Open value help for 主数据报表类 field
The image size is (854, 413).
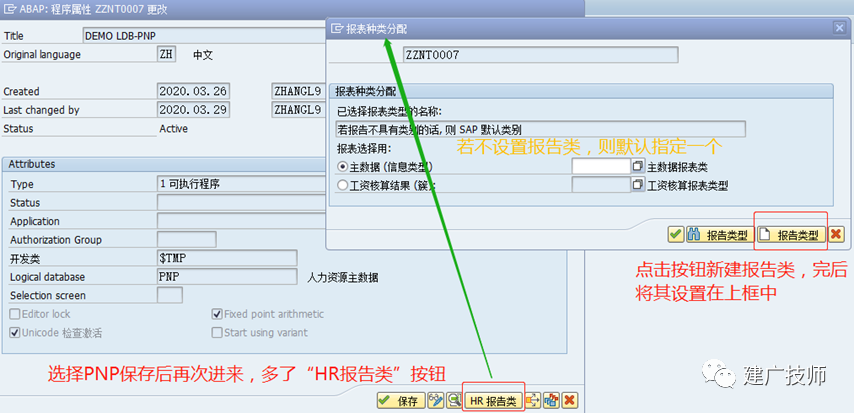[638, 166]
